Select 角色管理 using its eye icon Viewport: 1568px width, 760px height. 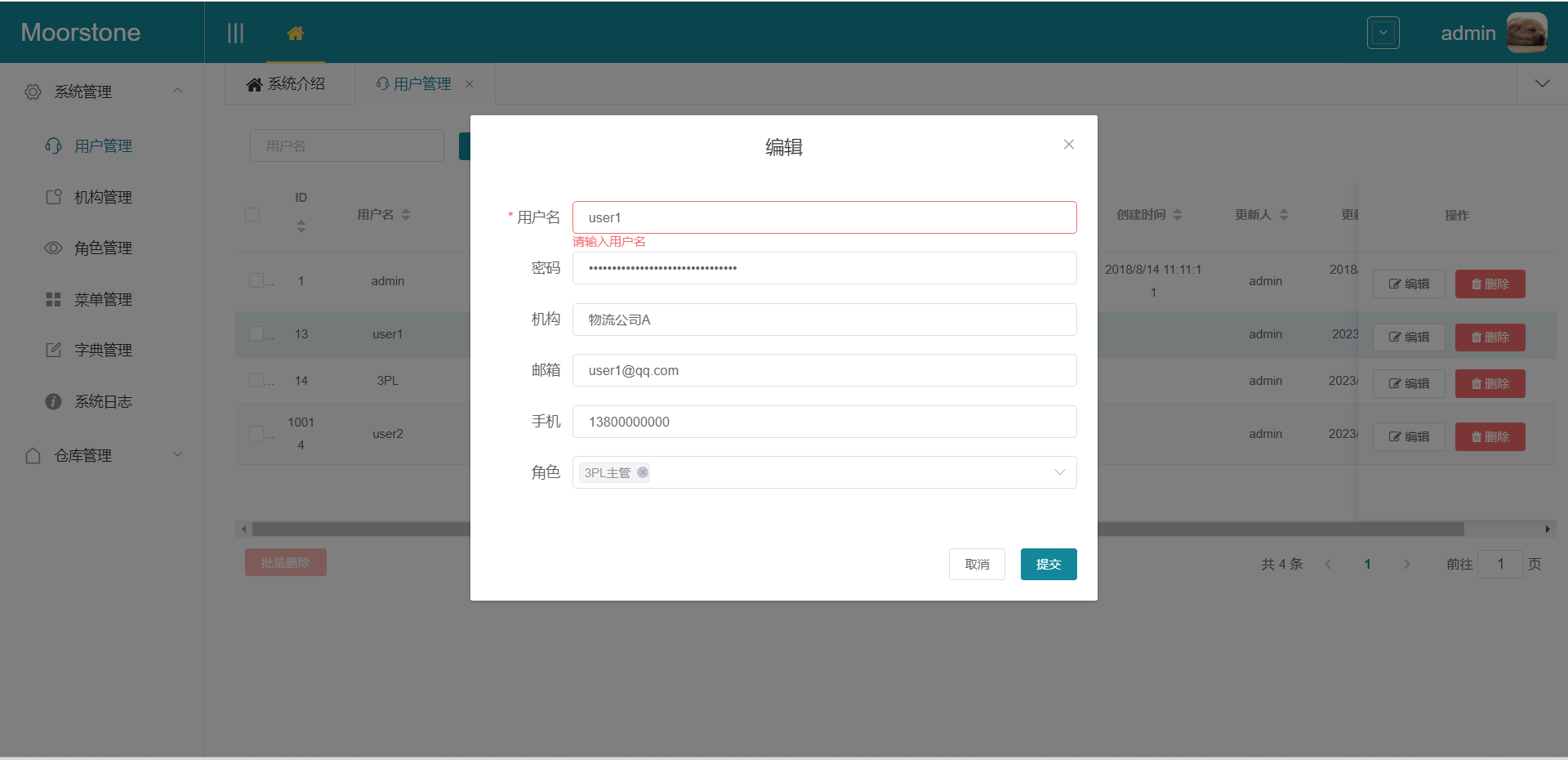[x=53, y=248]
